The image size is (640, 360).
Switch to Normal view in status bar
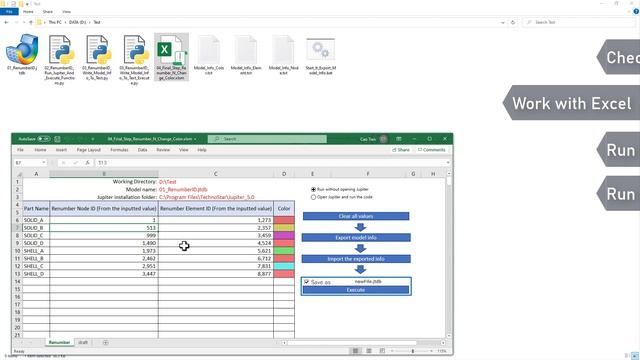[x=356, y=351]
